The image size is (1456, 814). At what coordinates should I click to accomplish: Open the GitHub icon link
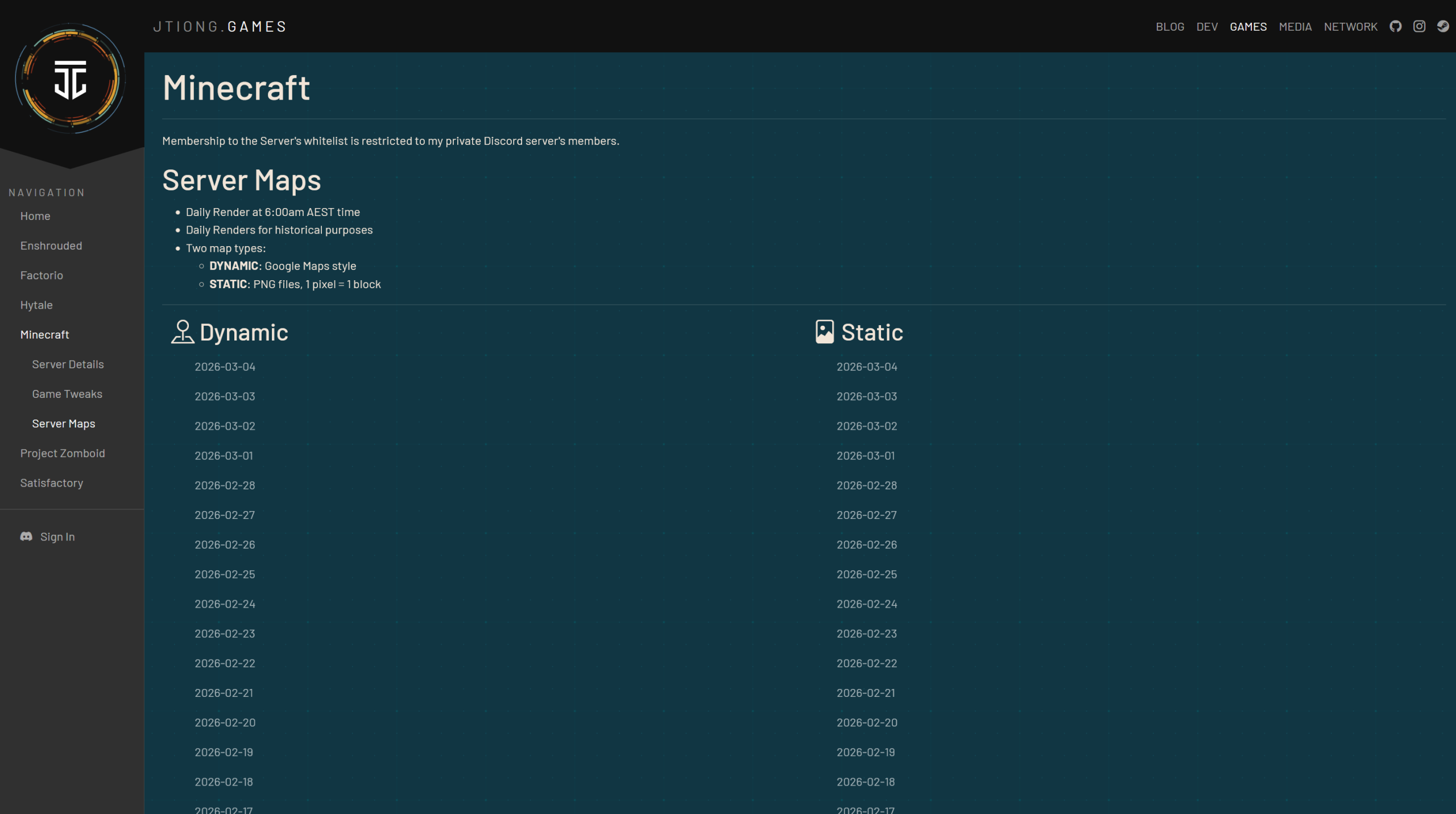(x=1395, y=27)
